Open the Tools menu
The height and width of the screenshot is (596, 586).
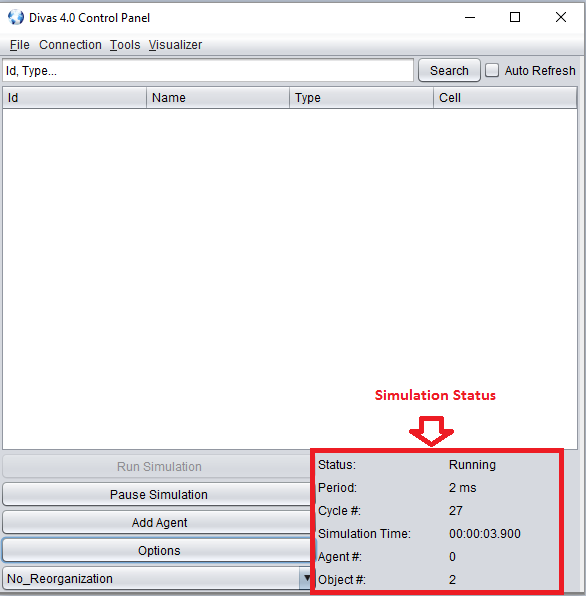125,45
